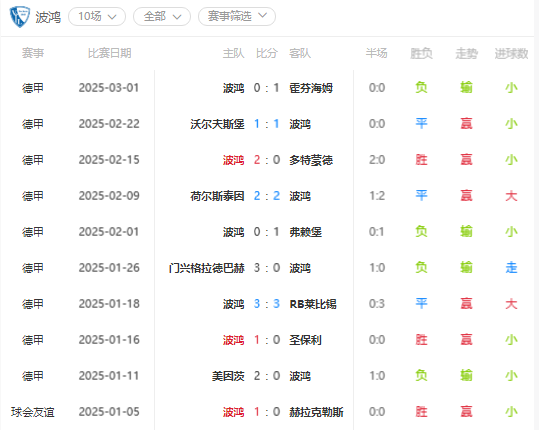
Task: Click the 赫拉克勒斯 team name
Action: pyautogui.click(x=316, y=412)
